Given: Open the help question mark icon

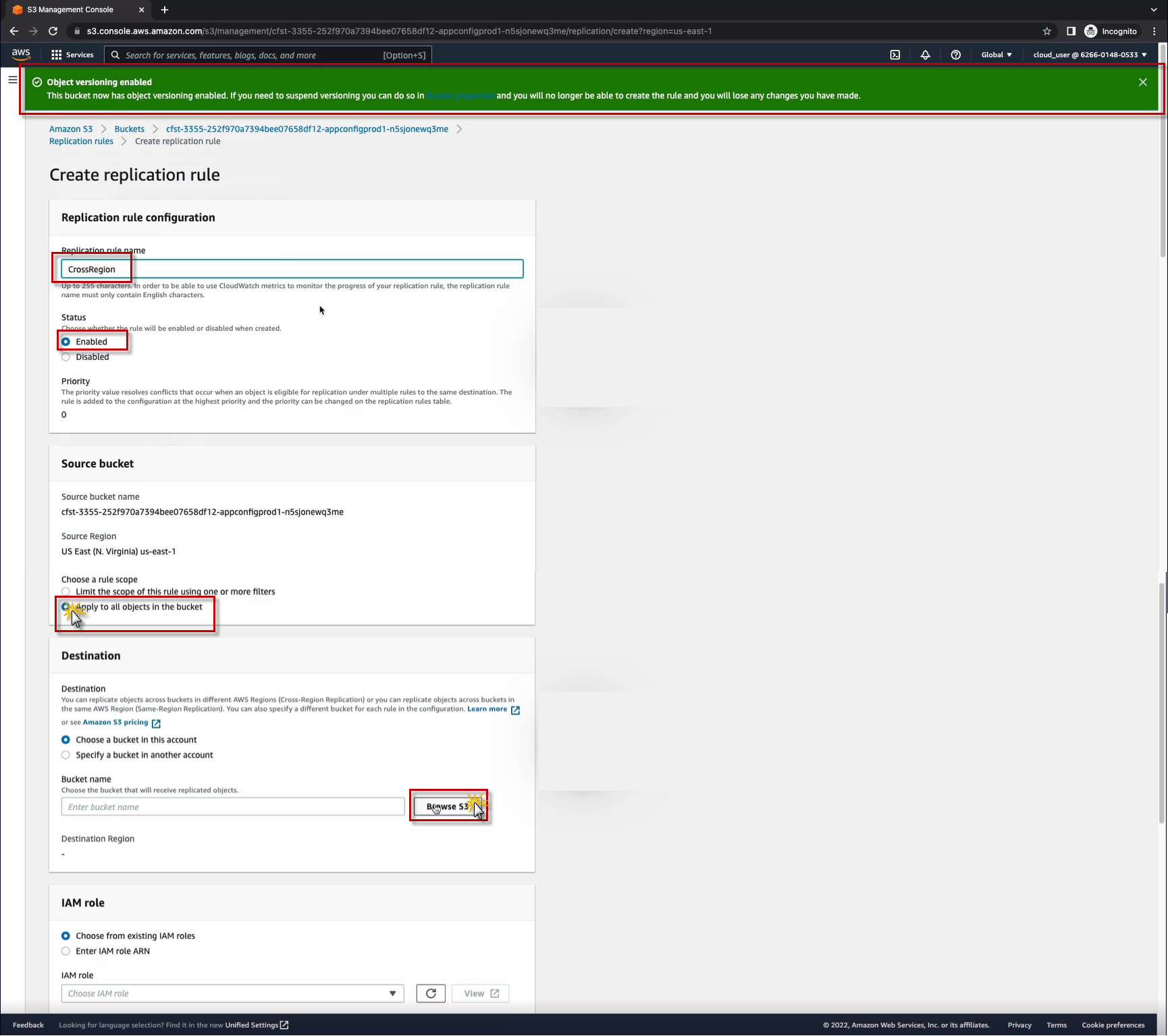Looking at the screenshot, I should coord(956,55).
